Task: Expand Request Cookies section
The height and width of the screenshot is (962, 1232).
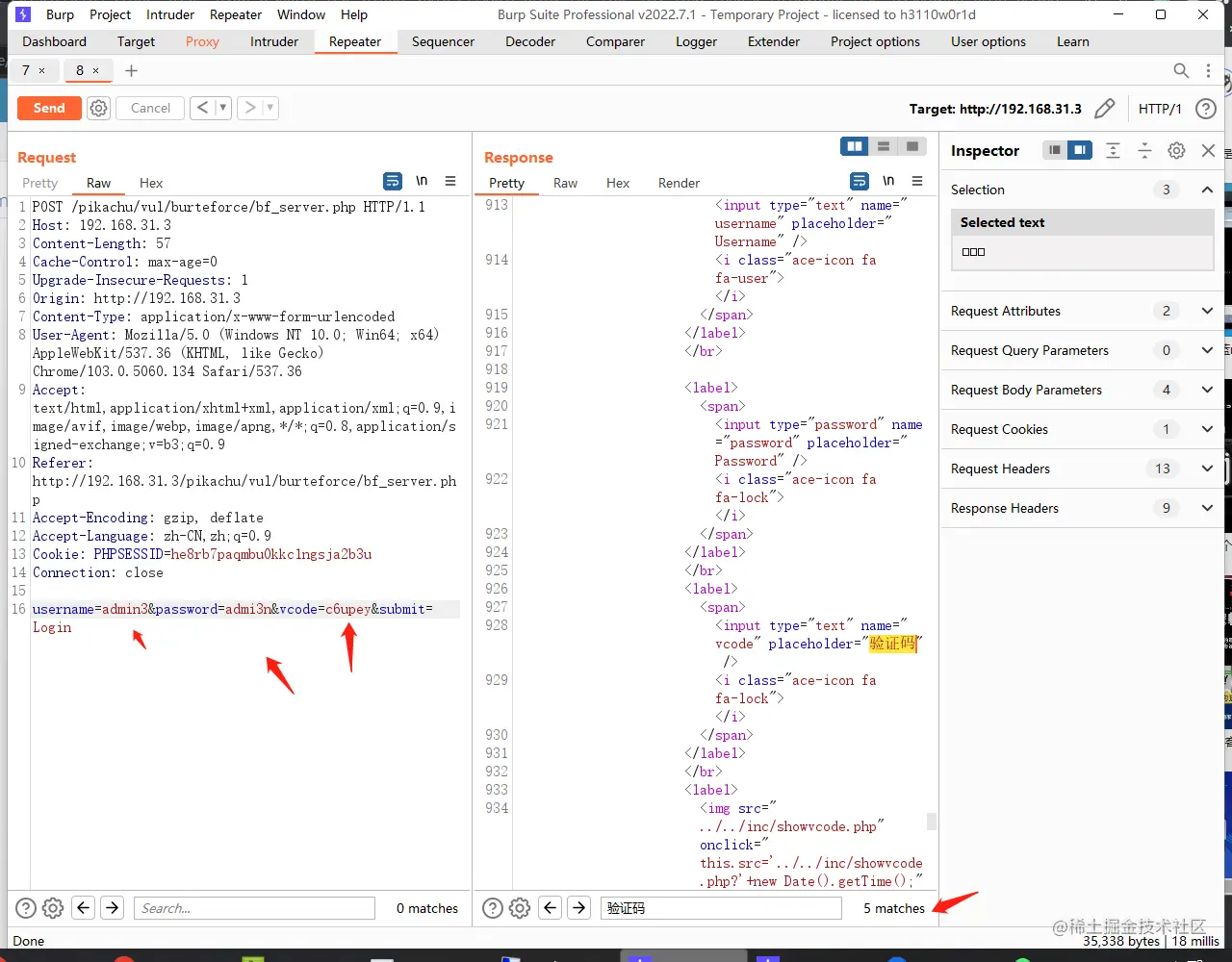Action: (1207, 429)
